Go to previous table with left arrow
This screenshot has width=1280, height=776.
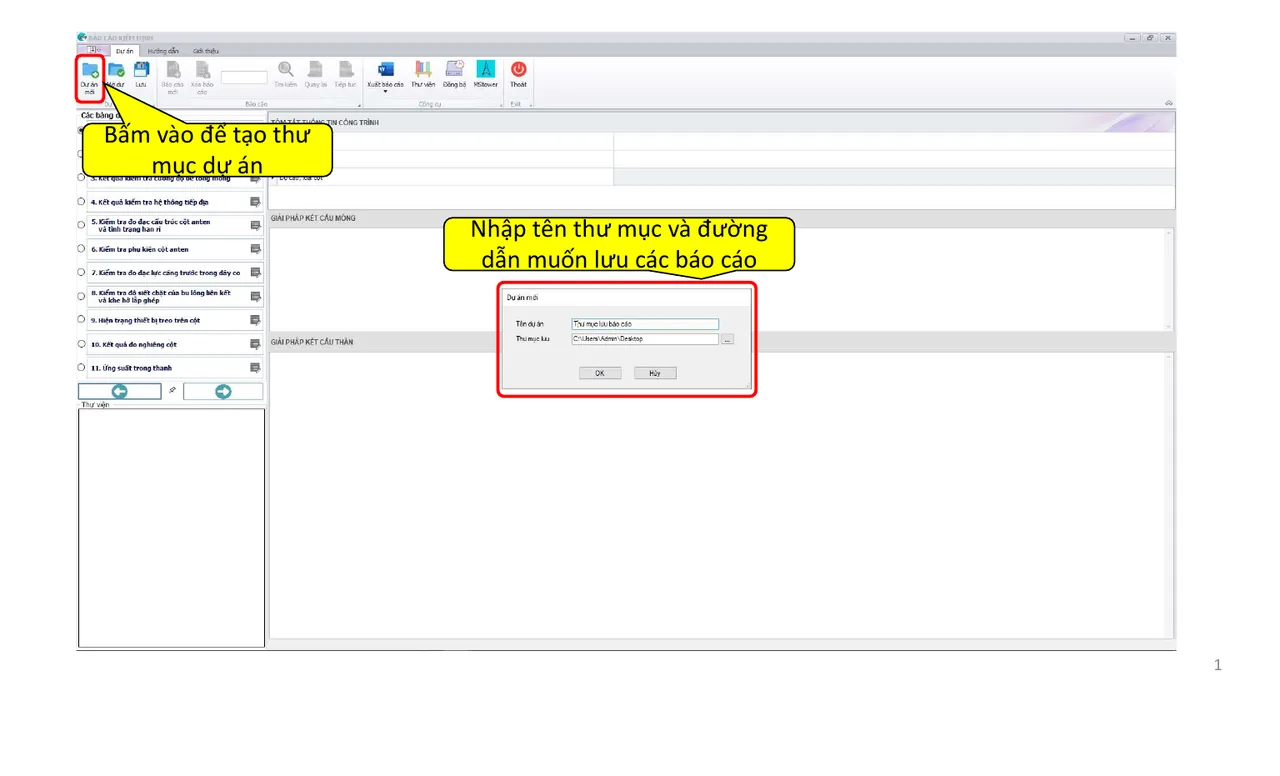click(x=119, y=391)
